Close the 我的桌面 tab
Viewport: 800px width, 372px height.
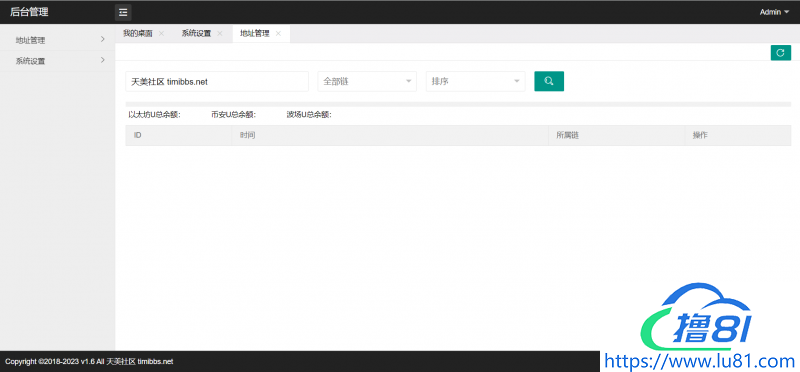[161, 34]
